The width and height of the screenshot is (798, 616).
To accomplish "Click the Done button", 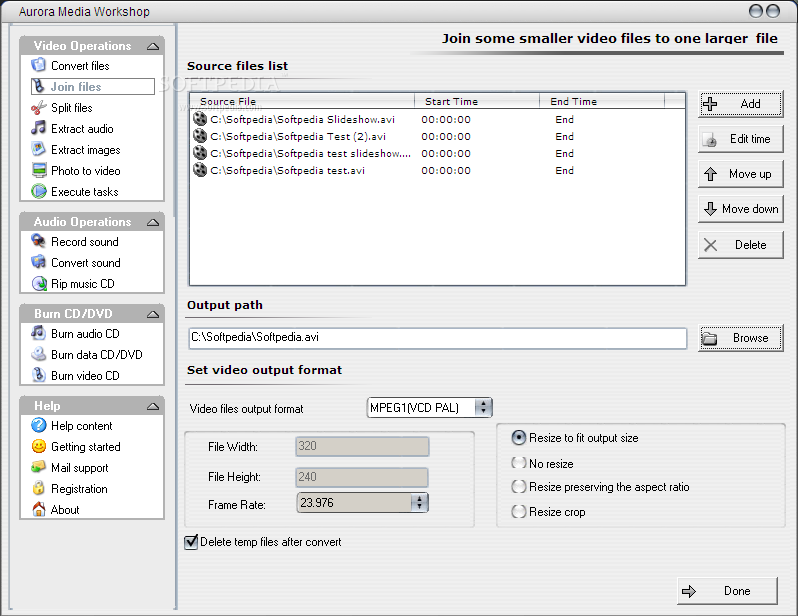I will click(x=727, y=591).
